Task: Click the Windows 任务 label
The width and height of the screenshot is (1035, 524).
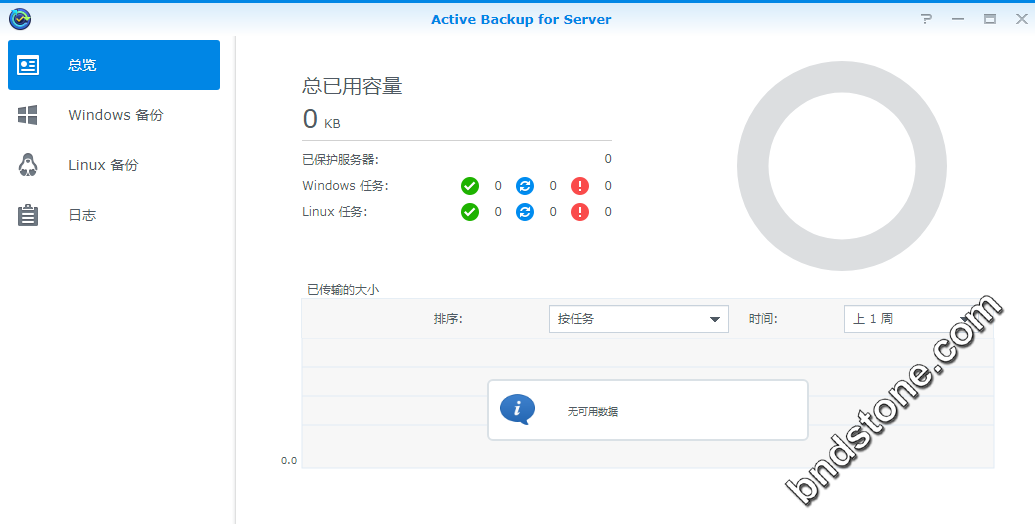Action: 345,186
